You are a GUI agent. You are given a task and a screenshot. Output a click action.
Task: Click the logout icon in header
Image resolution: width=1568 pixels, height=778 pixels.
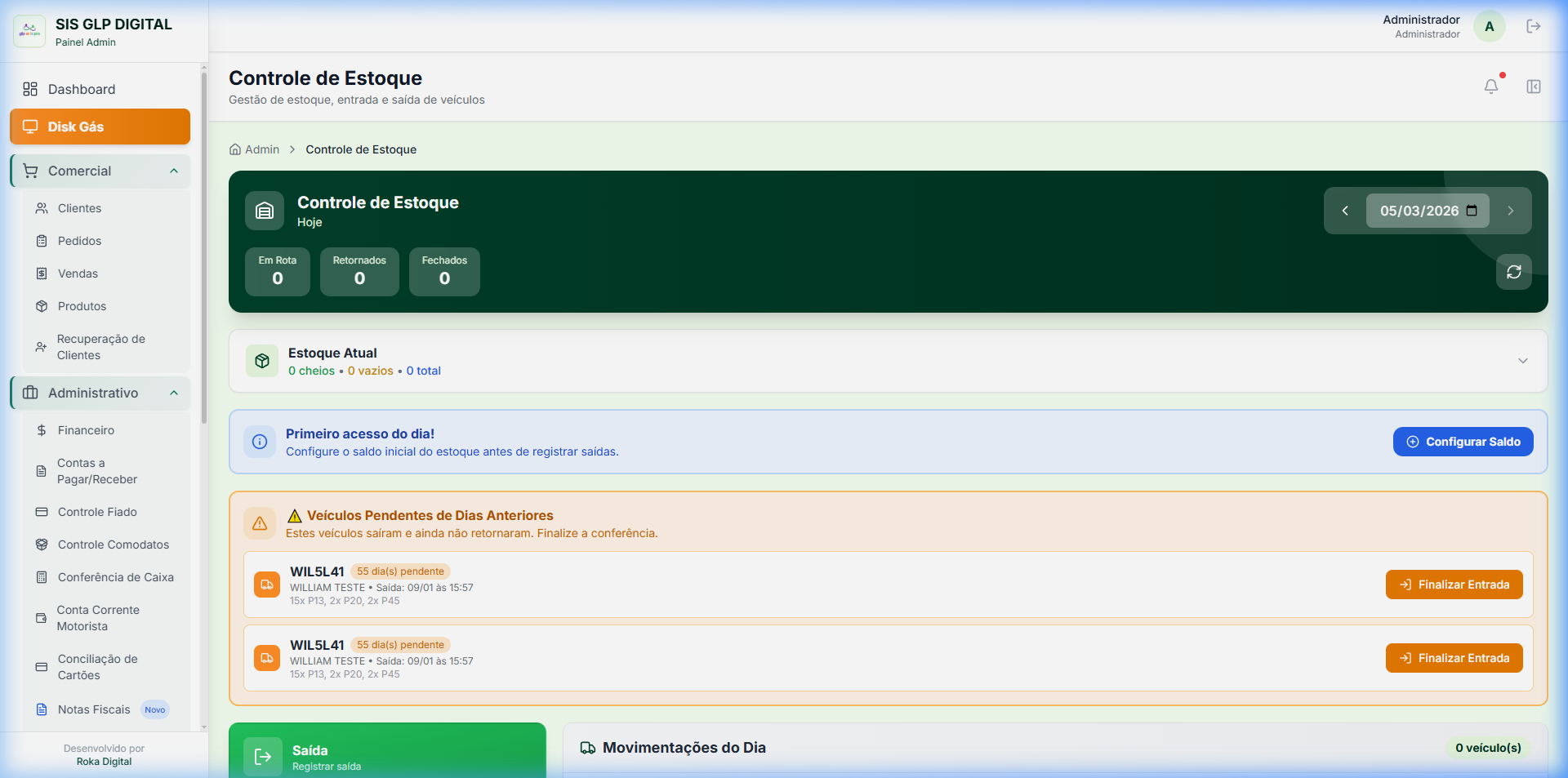coord(1533,26)
